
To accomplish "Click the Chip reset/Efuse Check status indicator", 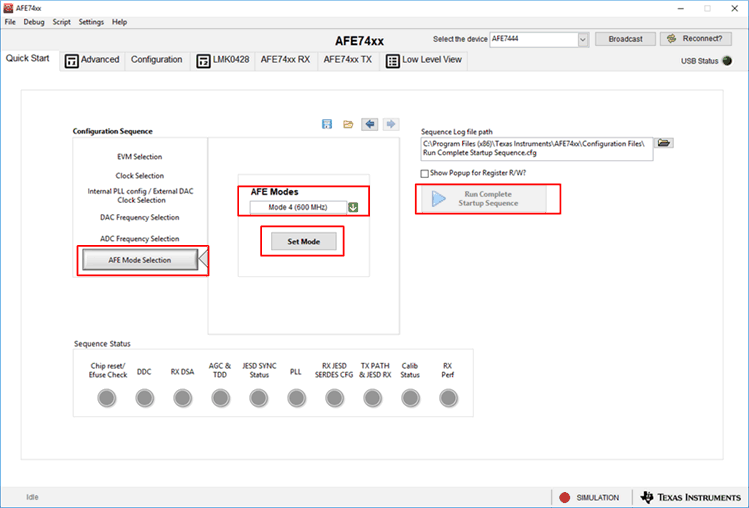I will pos(108,398).
